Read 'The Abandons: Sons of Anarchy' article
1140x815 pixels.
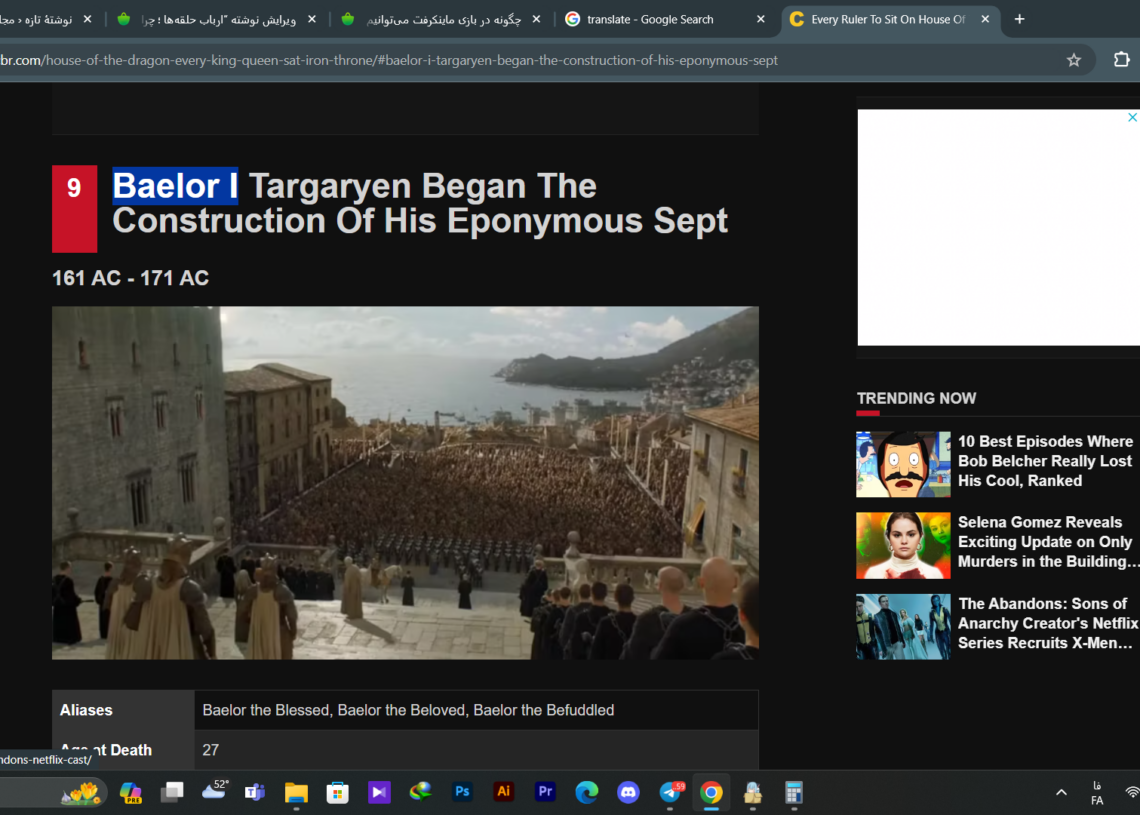pos(1048,623)
